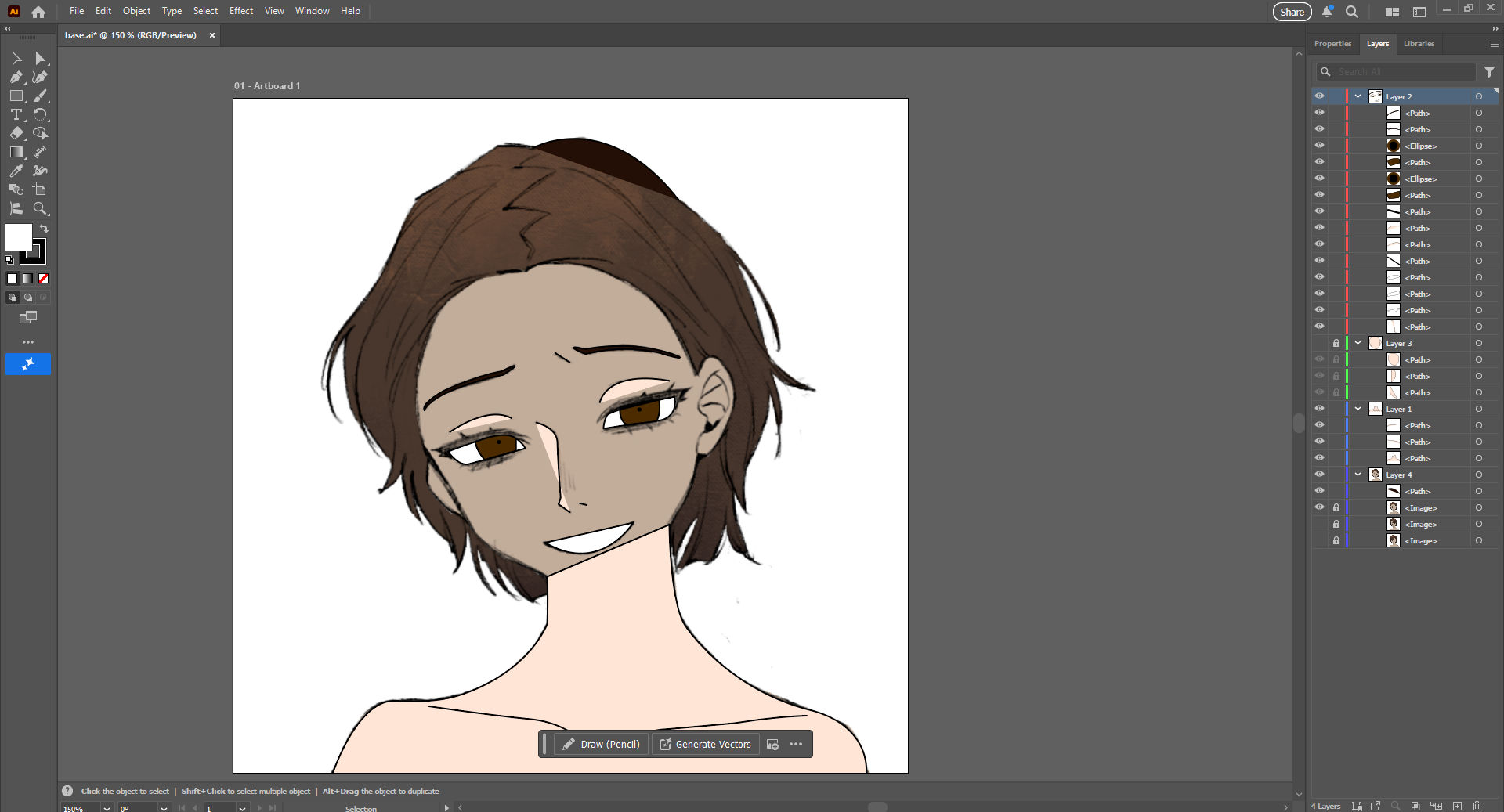1504x812 pixels.
Task: Pick the Eraser tool
Action: [x=16, y=134]
